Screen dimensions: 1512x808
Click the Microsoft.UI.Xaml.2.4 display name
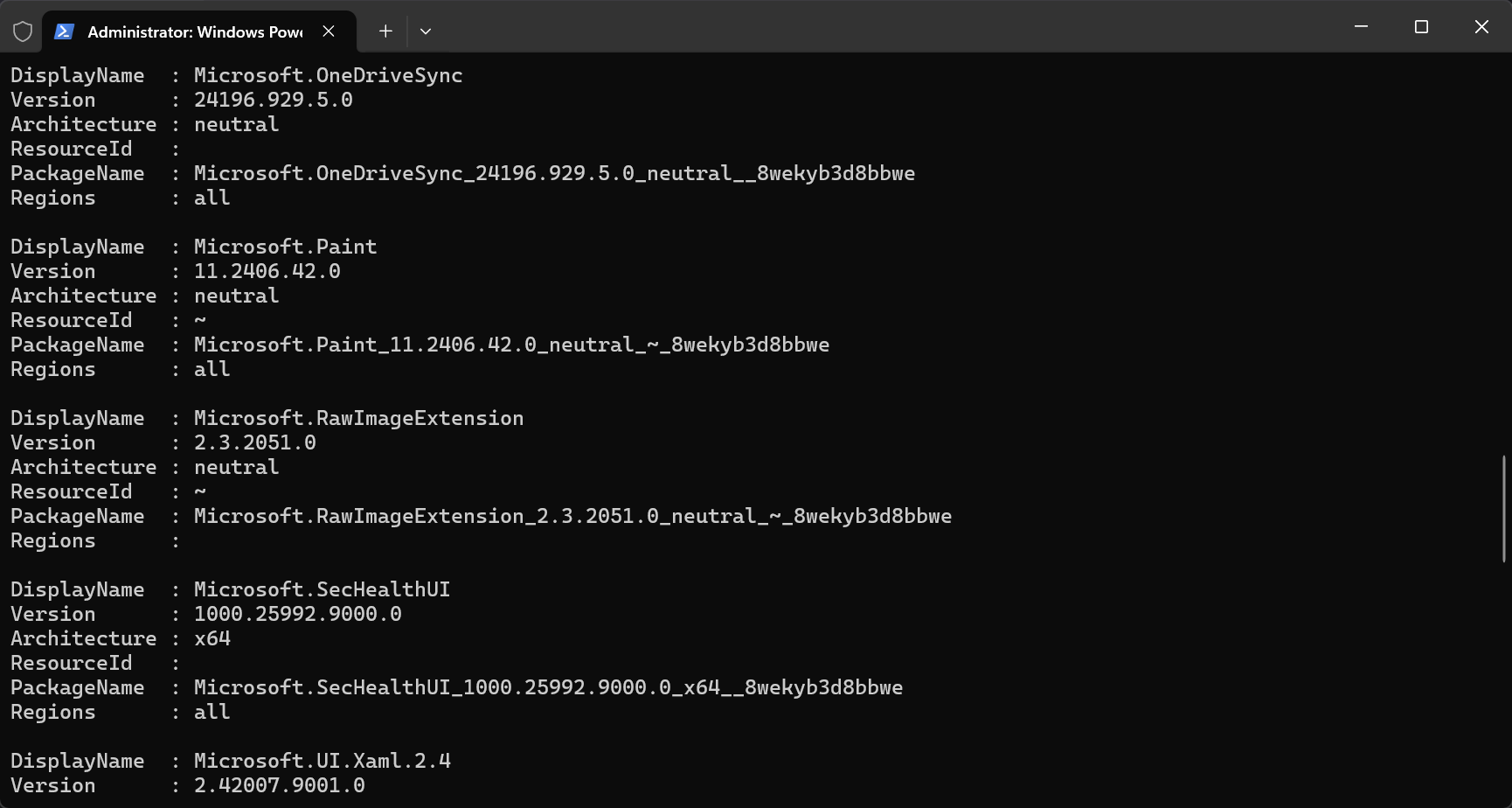[x=323, y=761]
